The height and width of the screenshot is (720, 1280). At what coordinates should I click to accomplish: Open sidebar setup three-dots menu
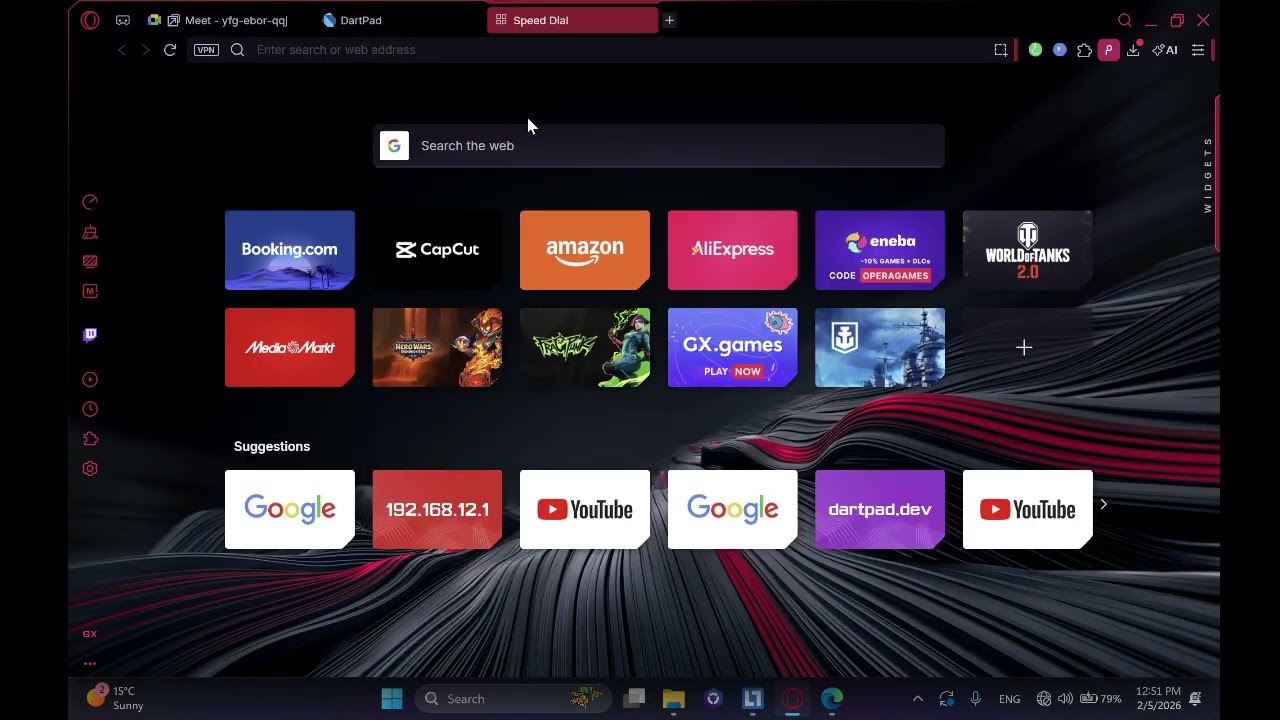pyautogui.click(x=90, y=663)
